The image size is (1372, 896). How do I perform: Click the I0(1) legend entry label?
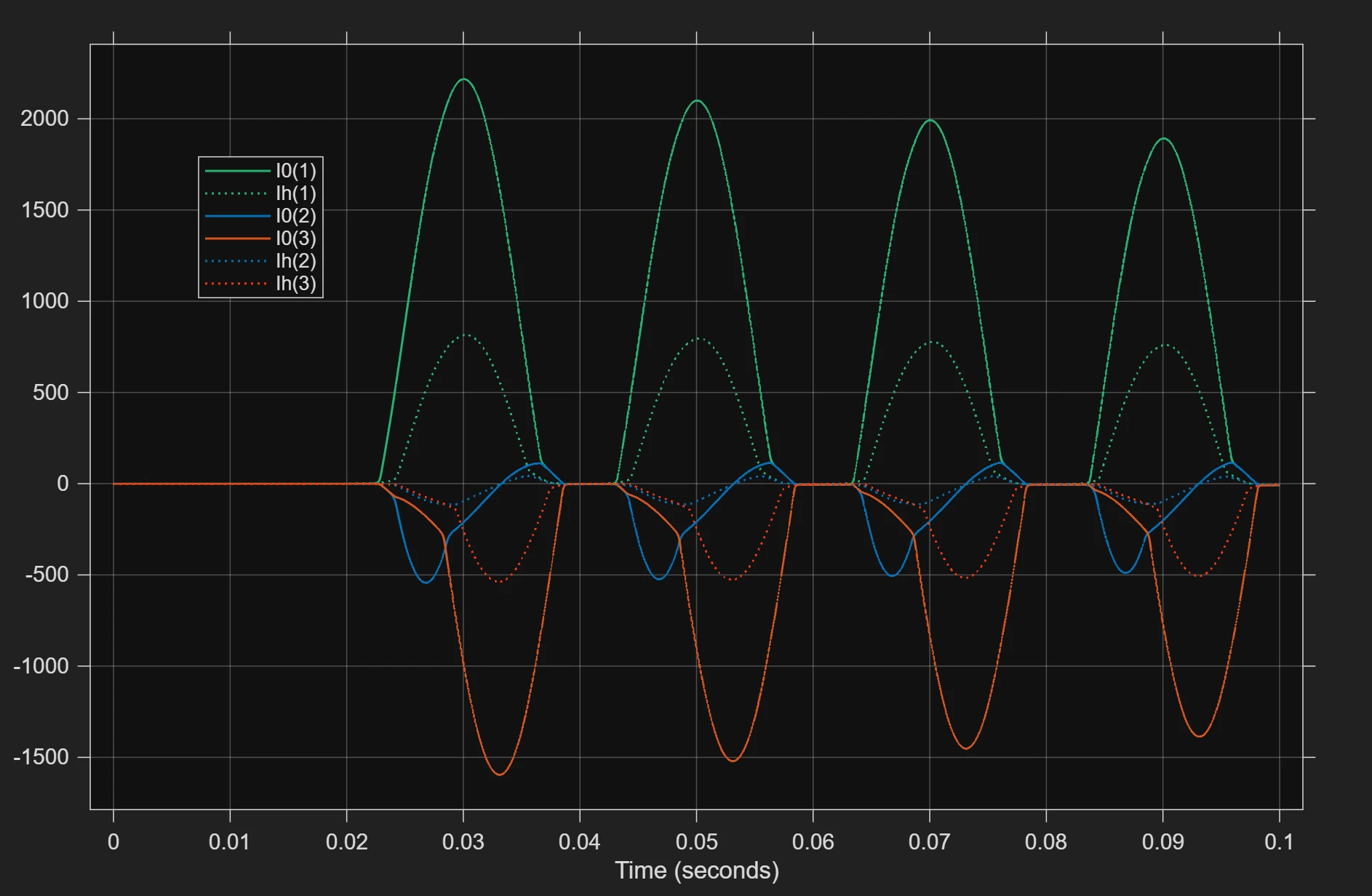(x=295, y=171)
